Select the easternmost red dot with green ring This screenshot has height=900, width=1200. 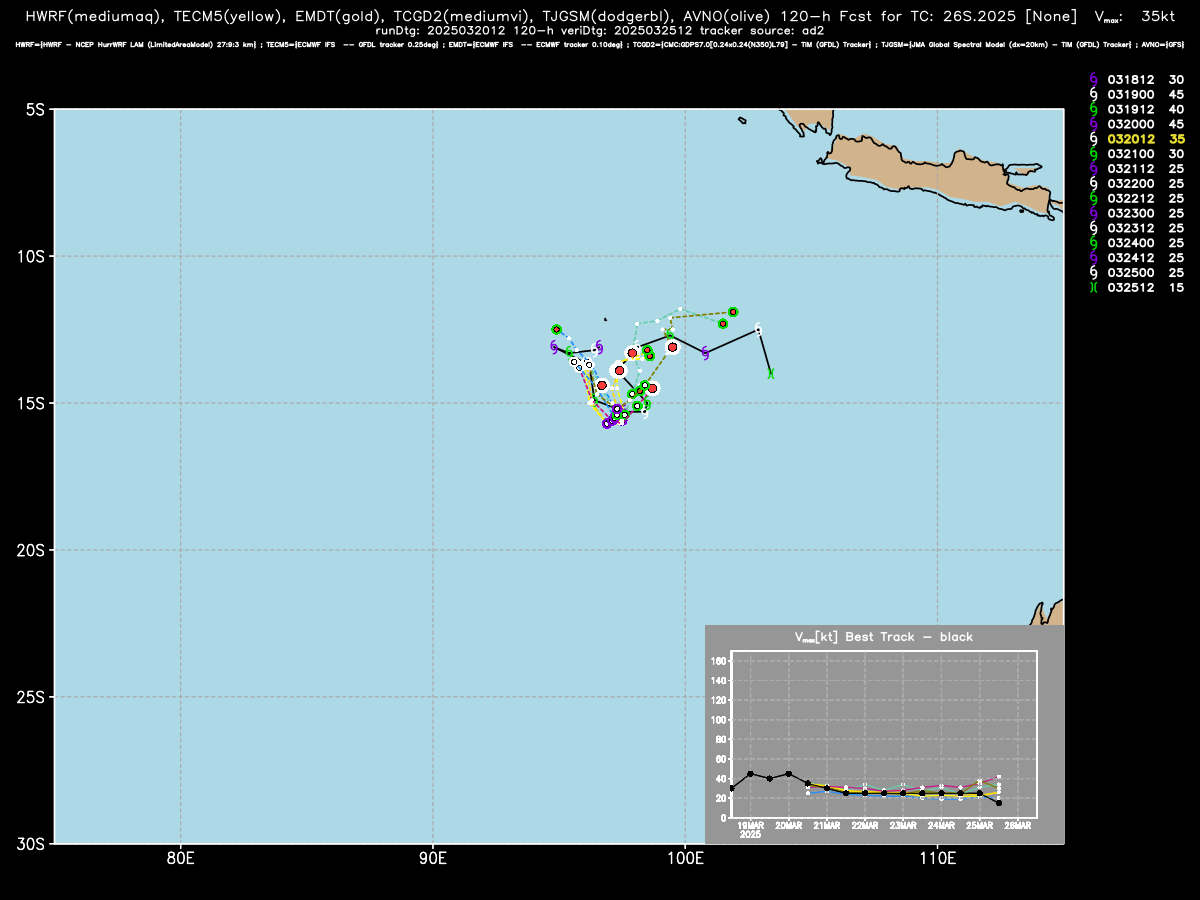tap(733, 312)
